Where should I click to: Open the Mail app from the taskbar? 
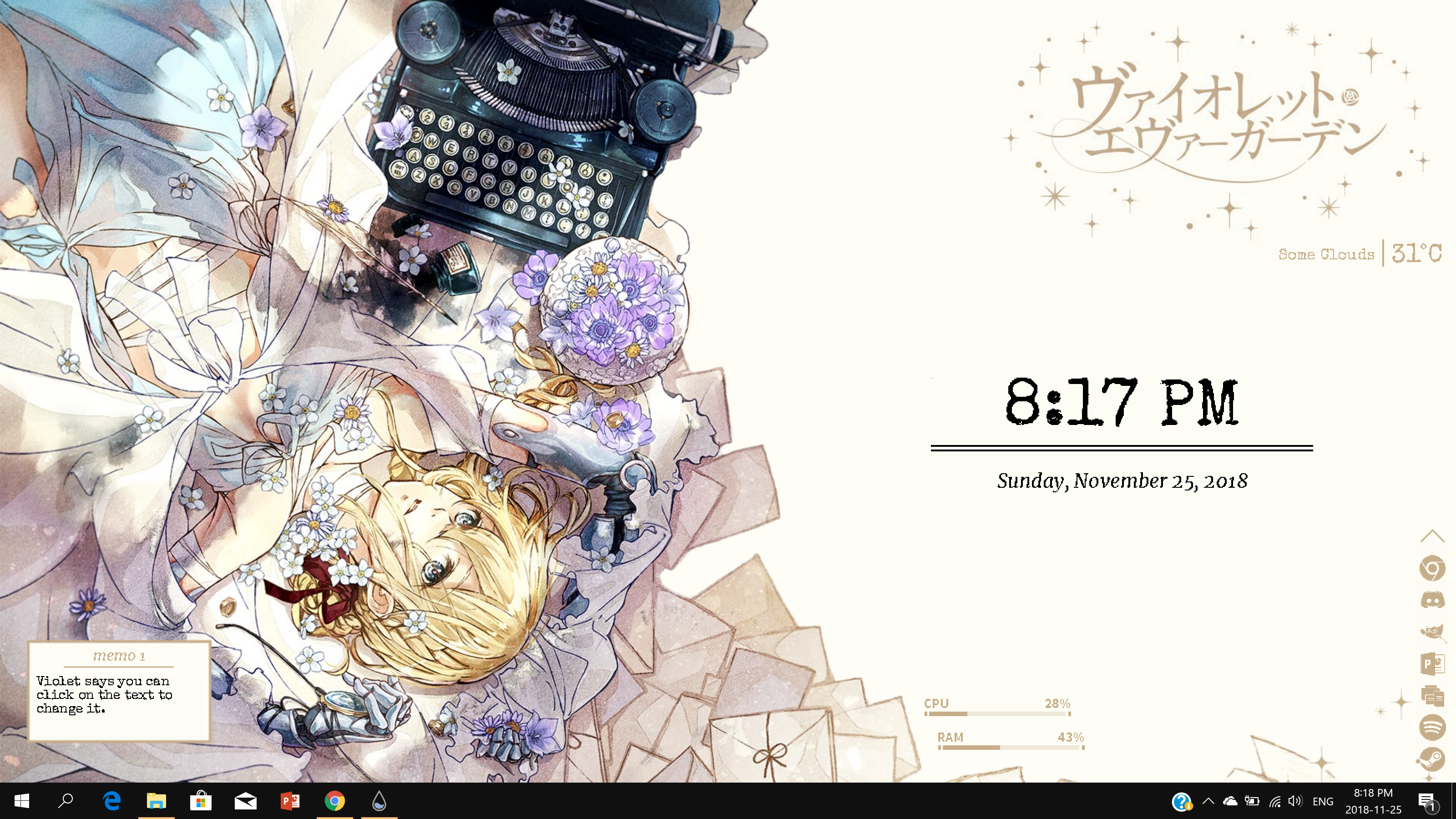tap(245, 800)
